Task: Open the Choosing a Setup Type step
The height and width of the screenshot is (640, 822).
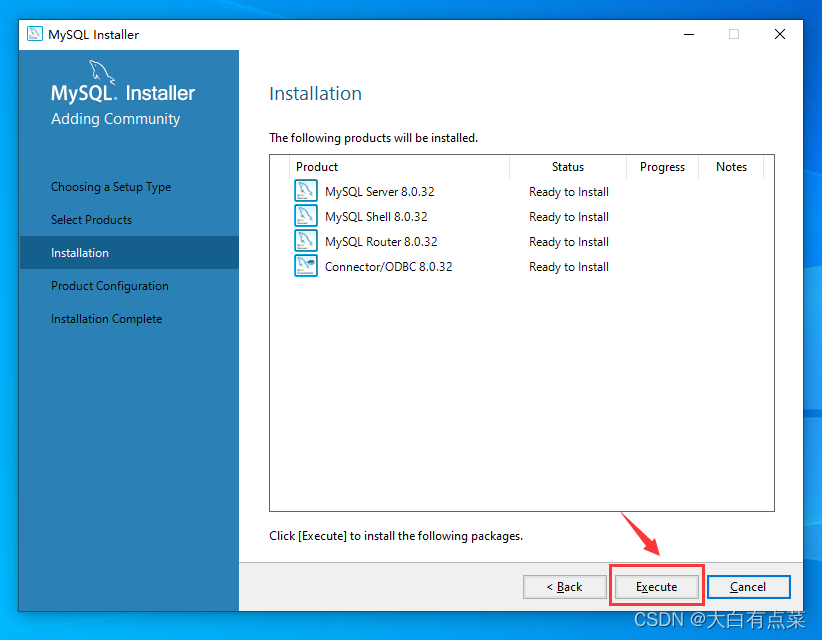Action: (x=111, y=187)
